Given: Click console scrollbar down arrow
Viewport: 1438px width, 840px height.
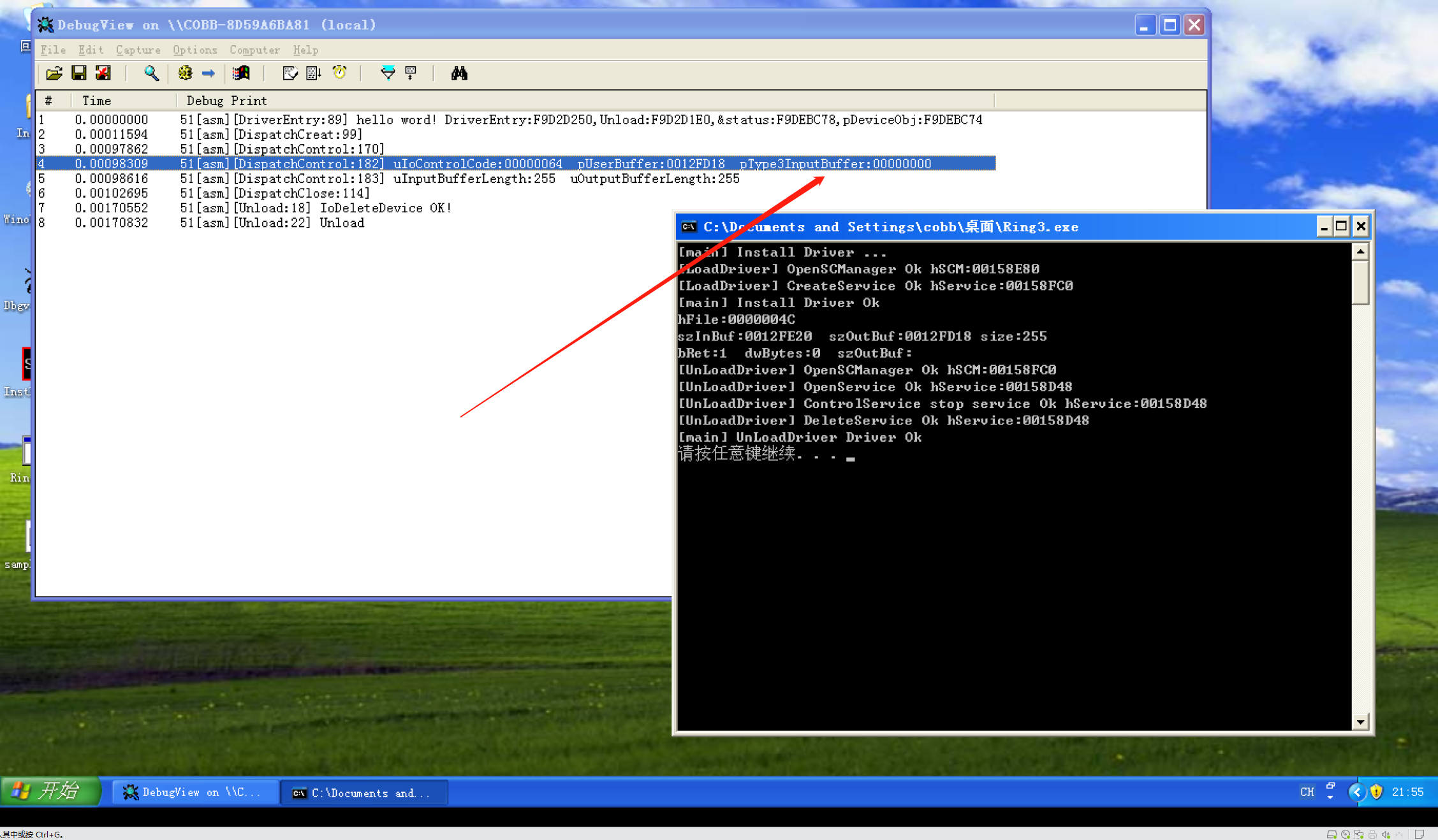Looking at the screenshot, I should pos(1360,721).
